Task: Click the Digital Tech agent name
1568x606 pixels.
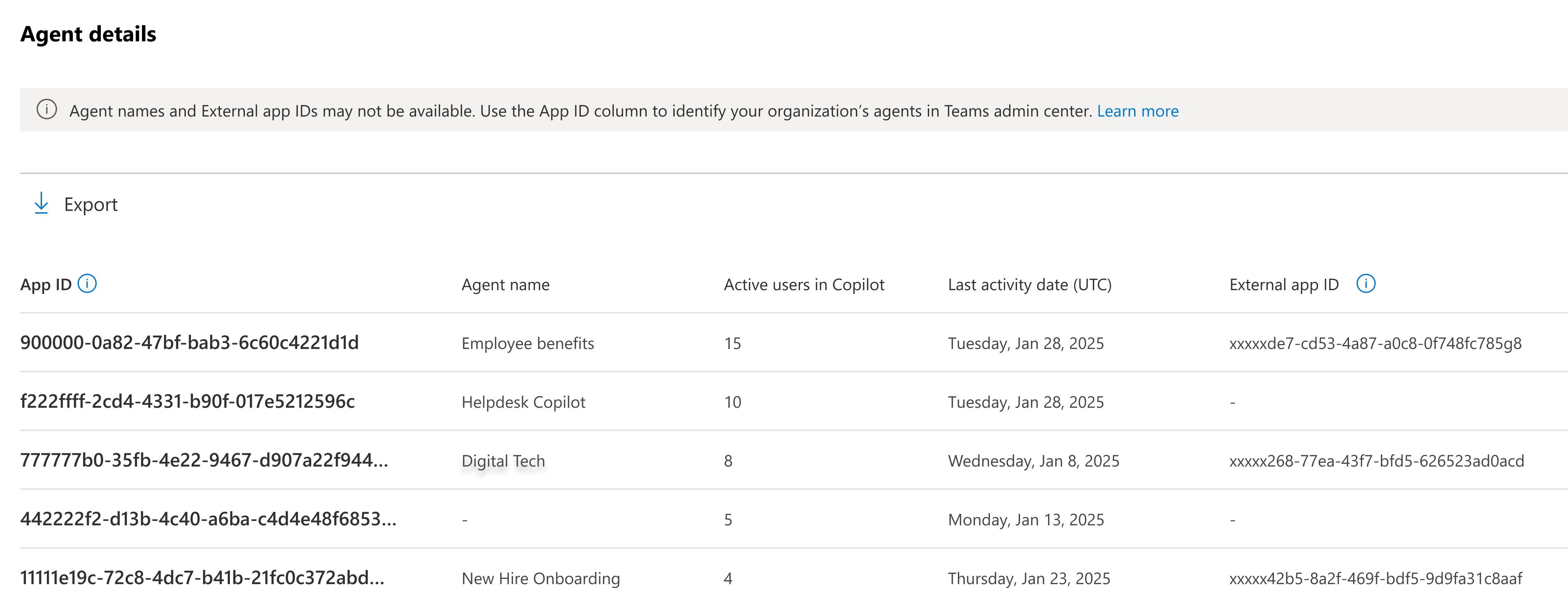Action: tap(503, 461)
